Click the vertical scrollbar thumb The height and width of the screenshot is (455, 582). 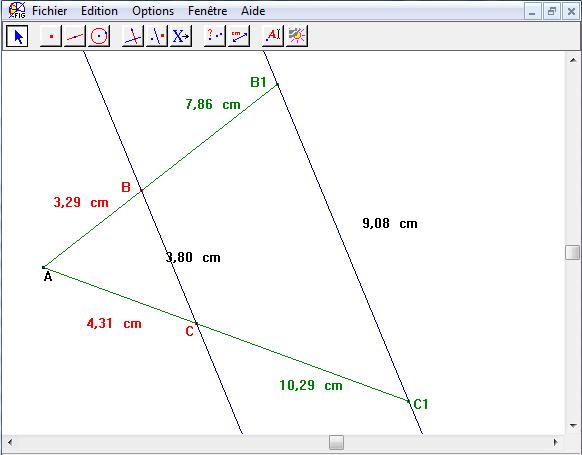coord(572,253)
